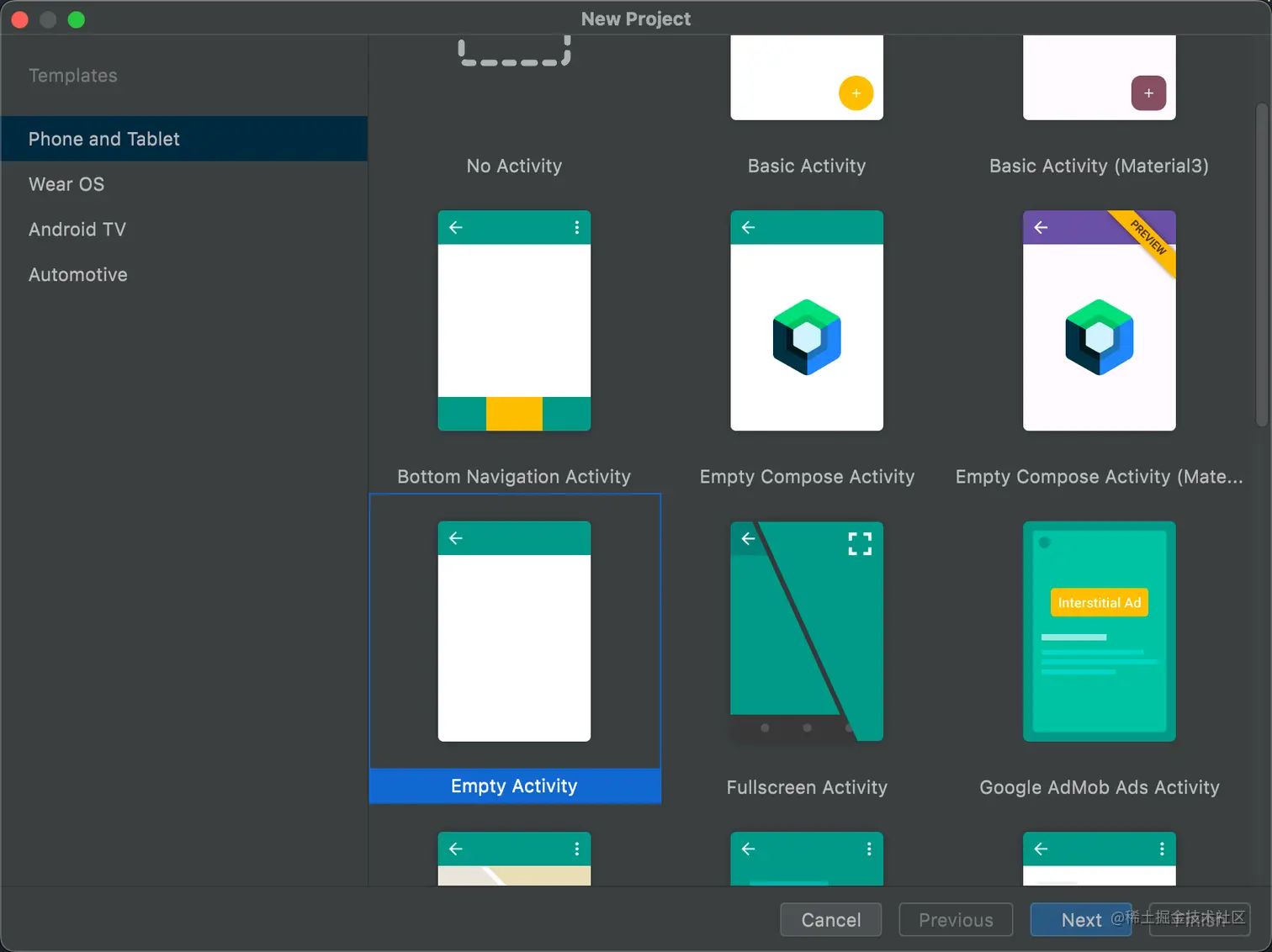1272x952 pixels.
Task: Click the highlighted Empty Activity label
Action: (514, 785)
